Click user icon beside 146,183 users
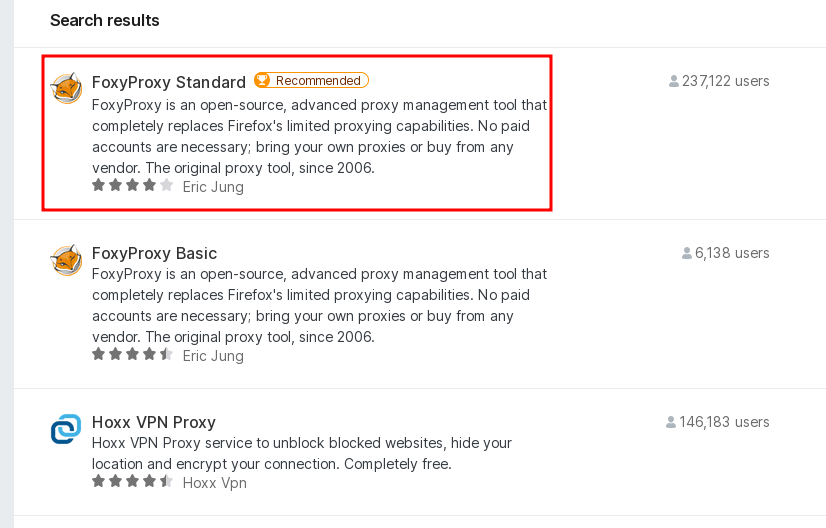Screen dimensions: 826x528 click(x=671, y=423)
